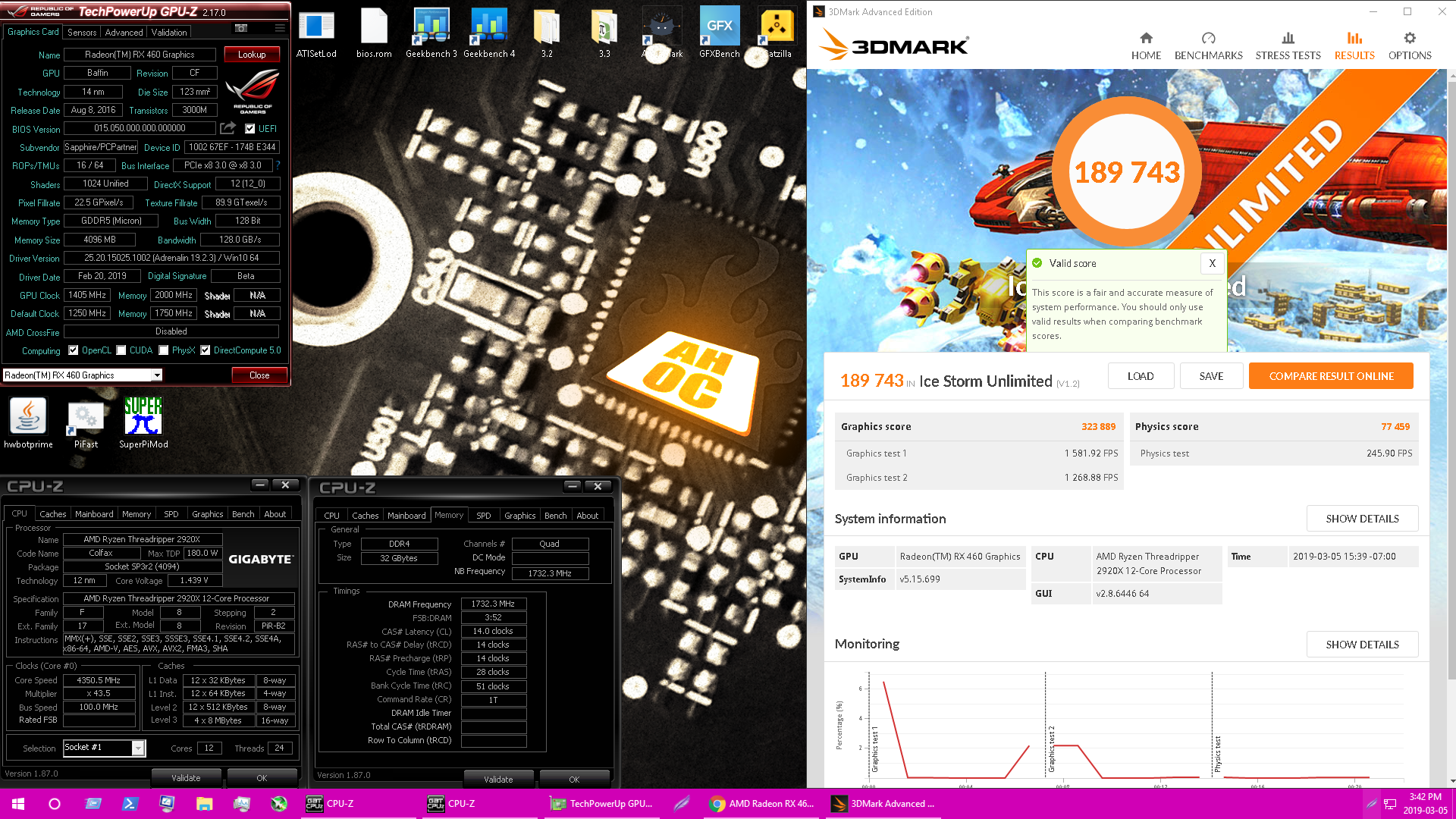Take a screenshot with GPU-Z camera icon

point(241,29)
